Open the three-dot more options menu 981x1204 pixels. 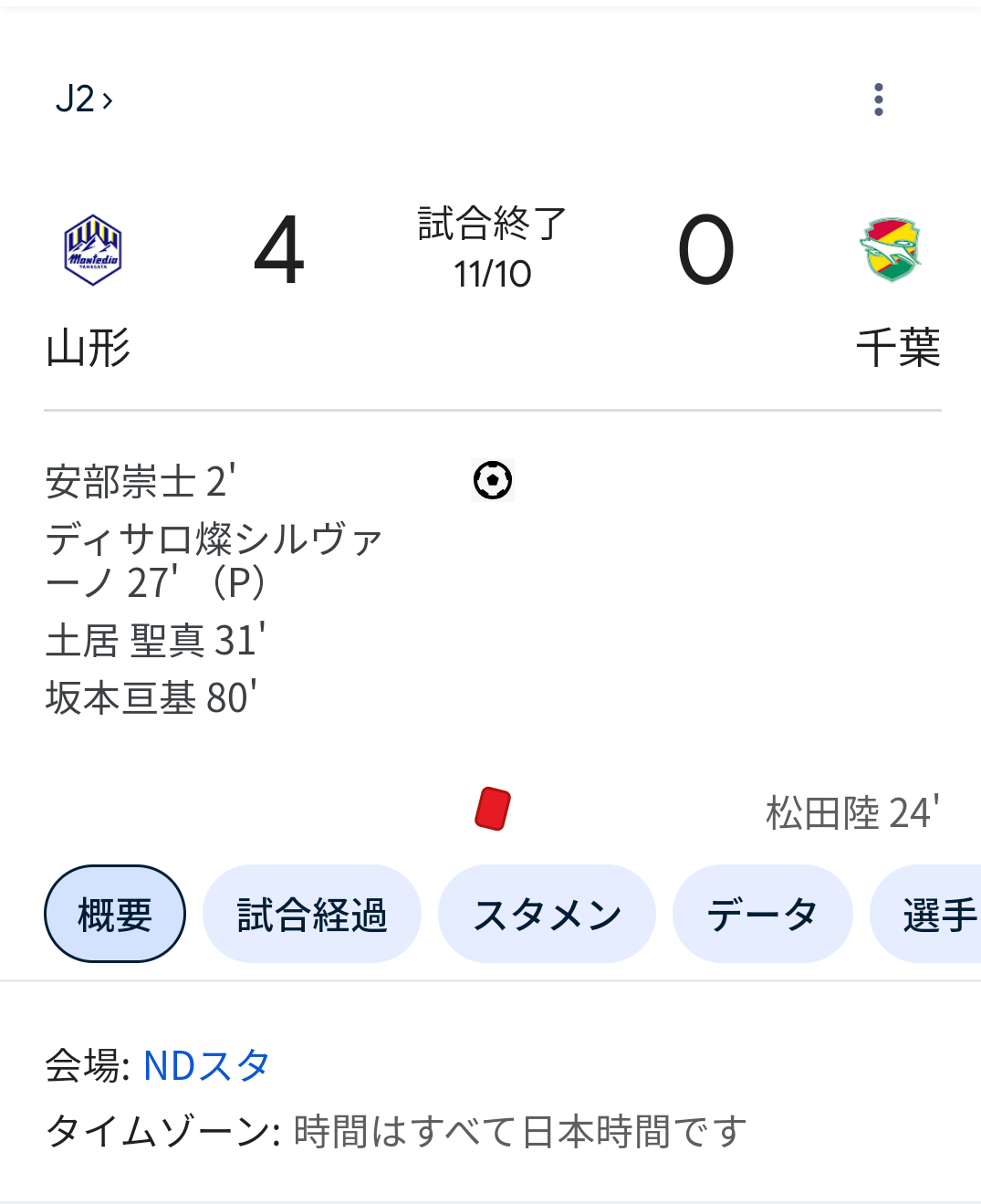(878, 99)
